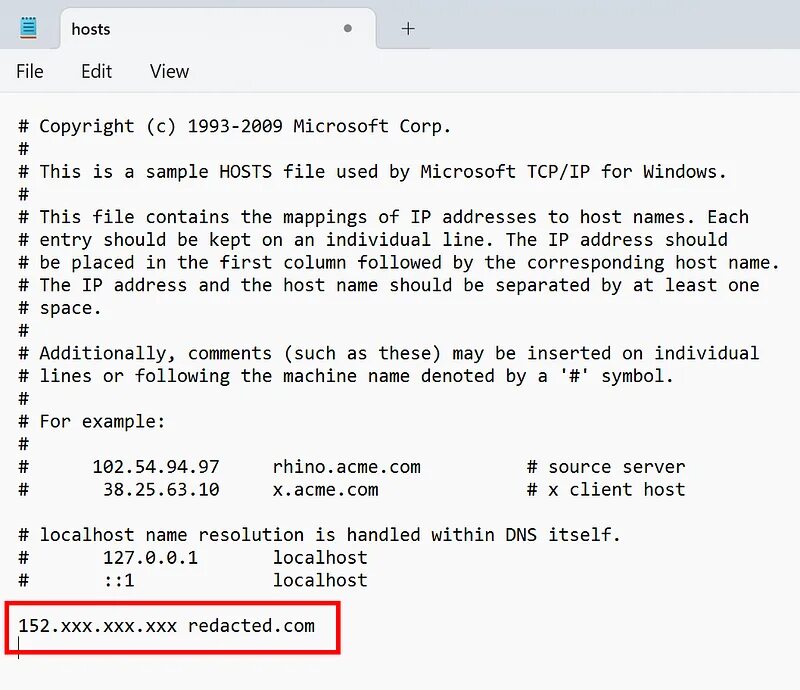Open a new tab with plus icon
800x690 pixels.
pyautogui.click(x=408, y=29)
